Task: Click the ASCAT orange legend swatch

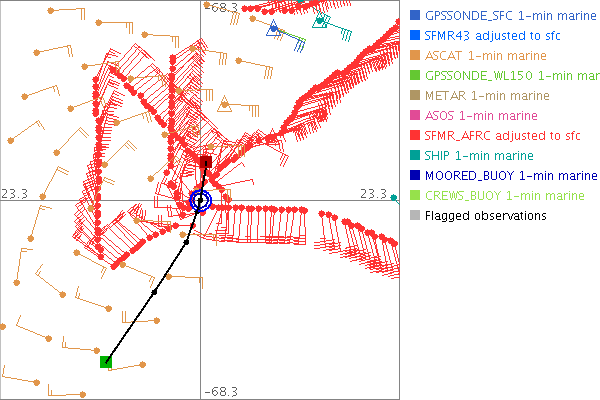Action: 414,56
